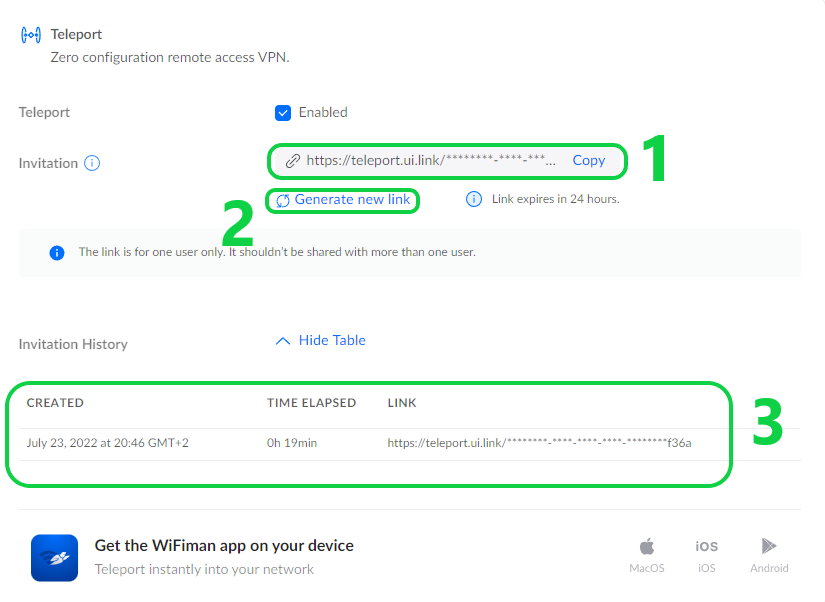Click the Generate new link text
This screenshot has height=602, width=825.
pyautogui.click(x=352, y=200)
